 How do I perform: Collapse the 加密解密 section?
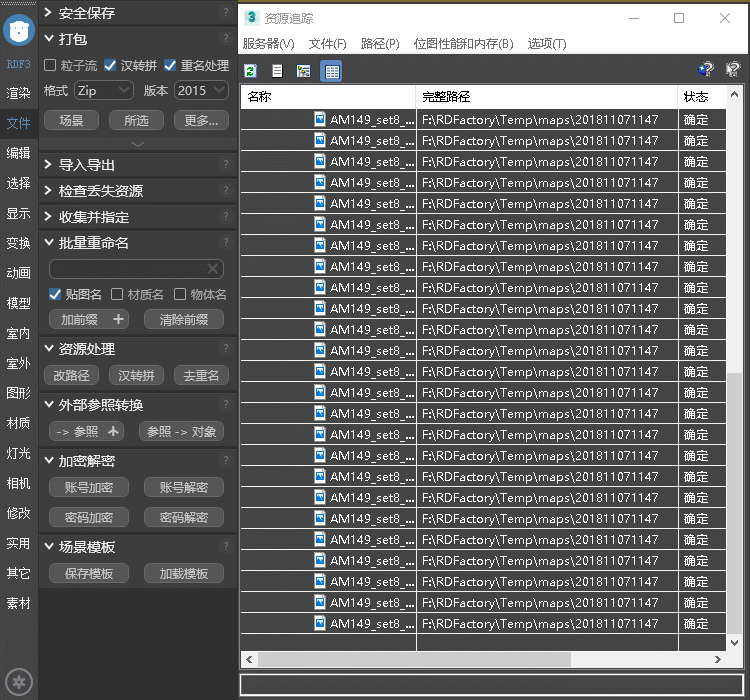(x=49, y=460)
